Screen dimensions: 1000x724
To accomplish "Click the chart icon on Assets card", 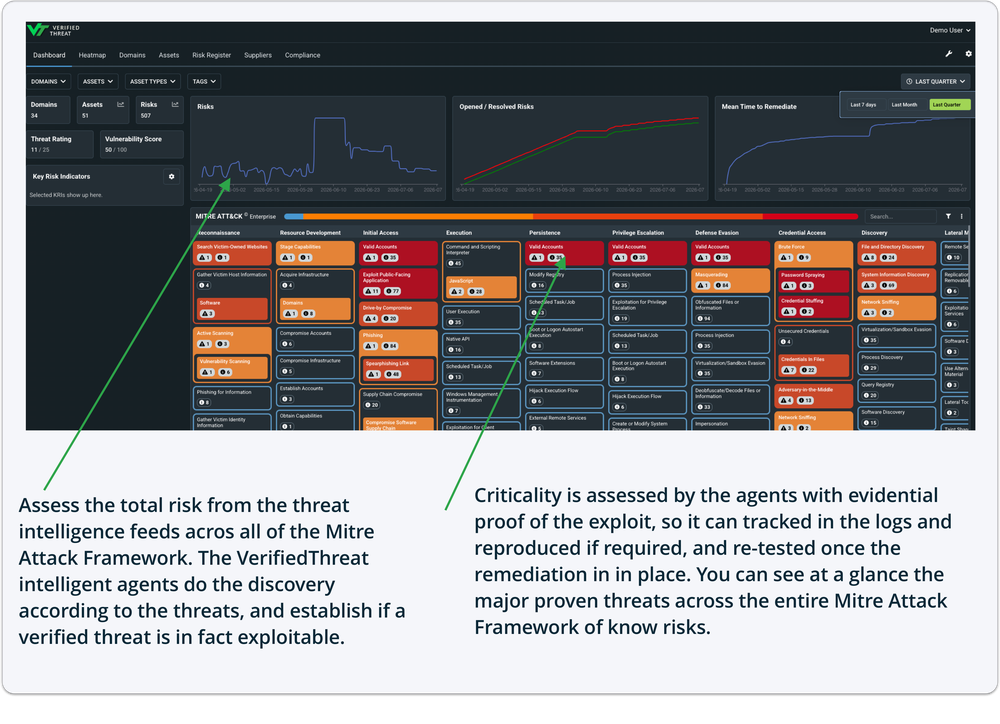I will tap(121, 105).
